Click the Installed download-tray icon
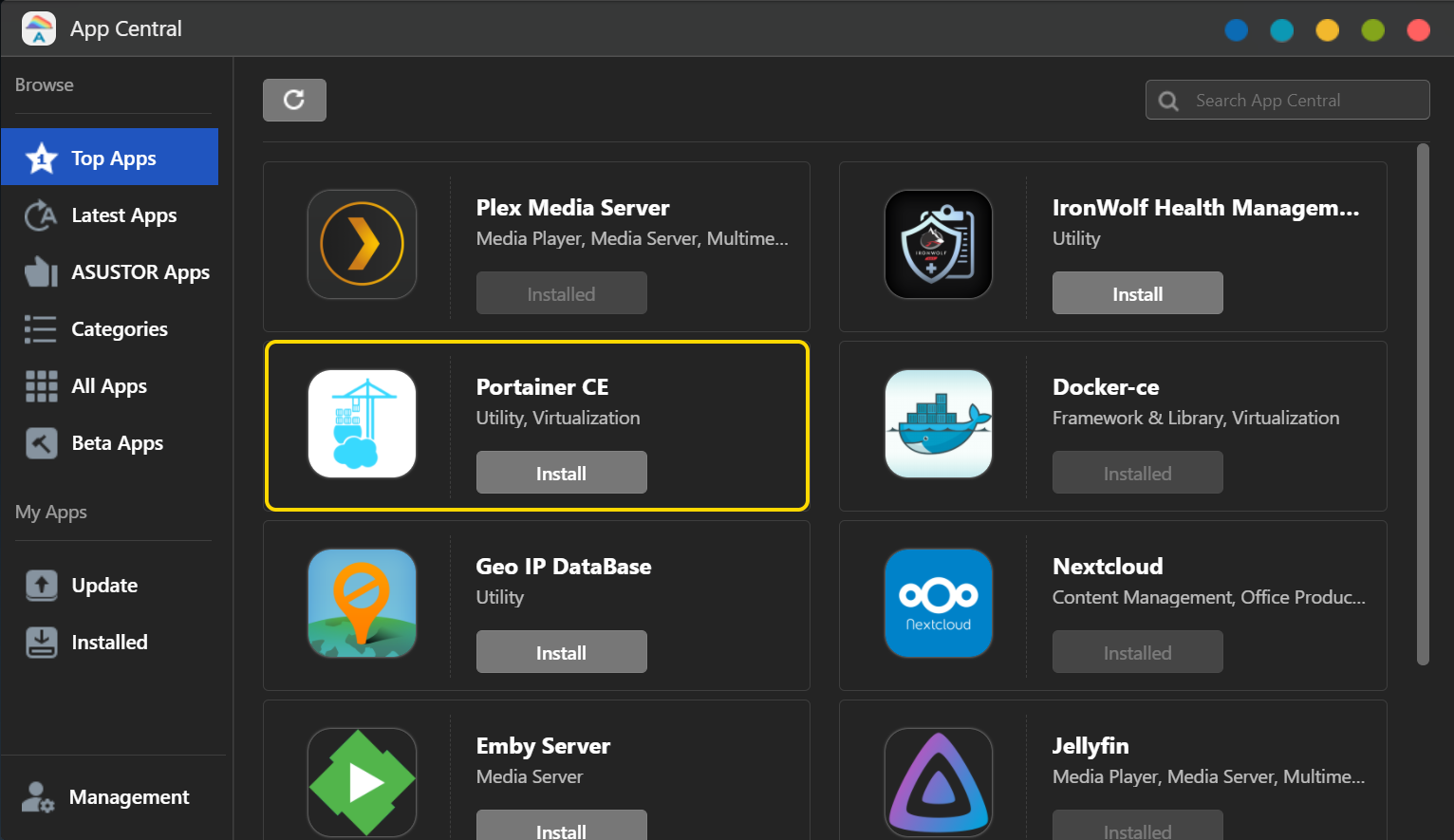Screen dimensions: 1454x840 (x=41, y=643)
